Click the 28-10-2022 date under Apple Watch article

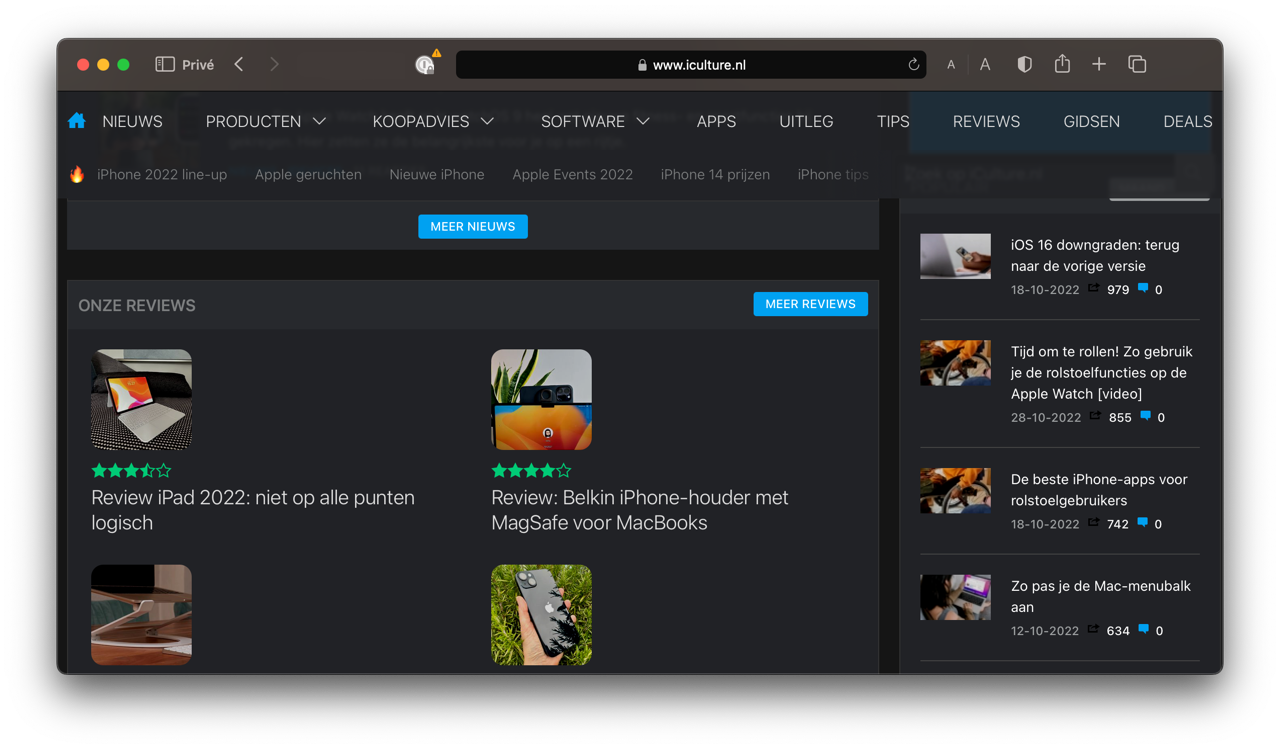(x=1046, y=417)
